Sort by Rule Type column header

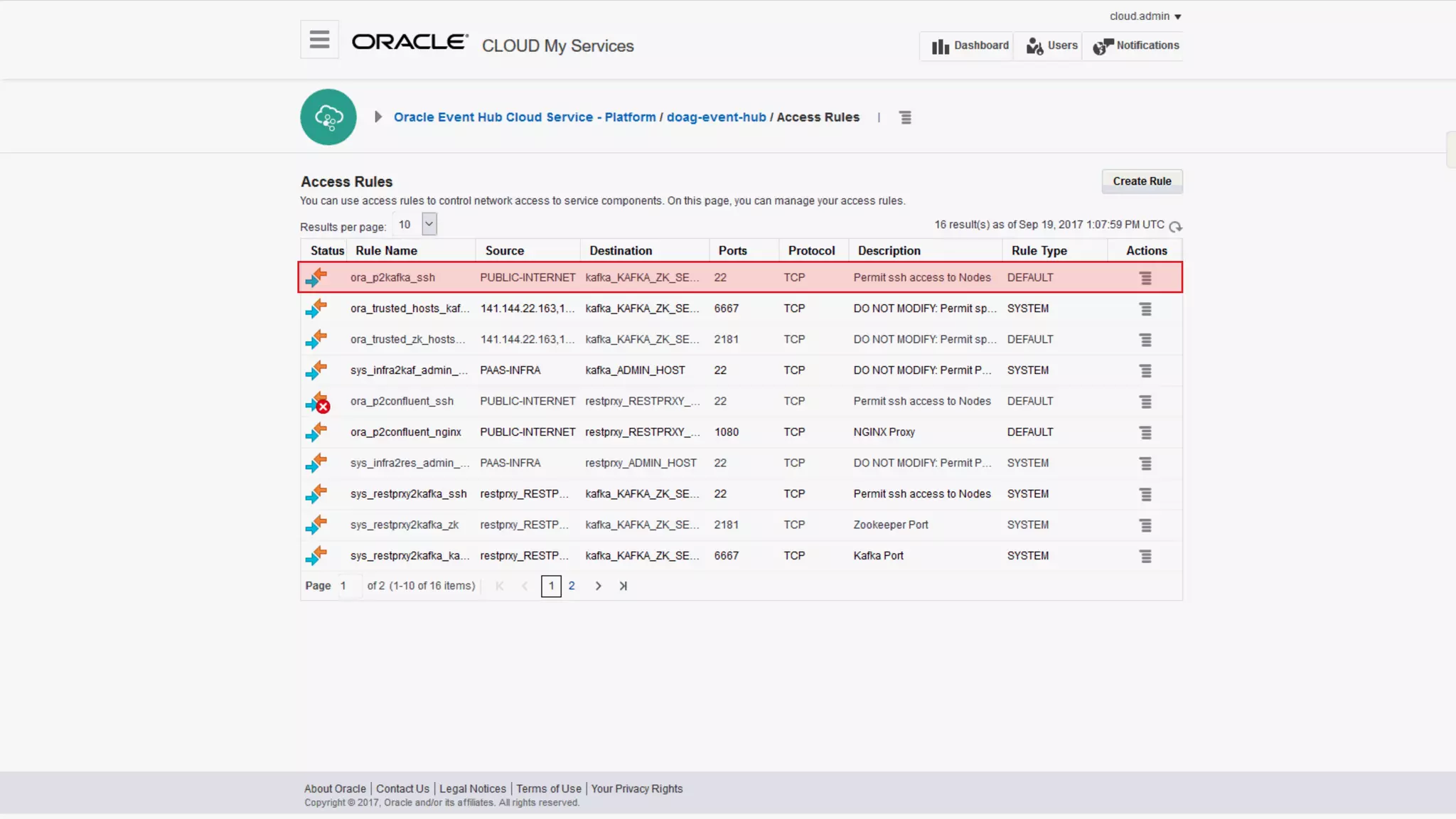click(1039, 251)
